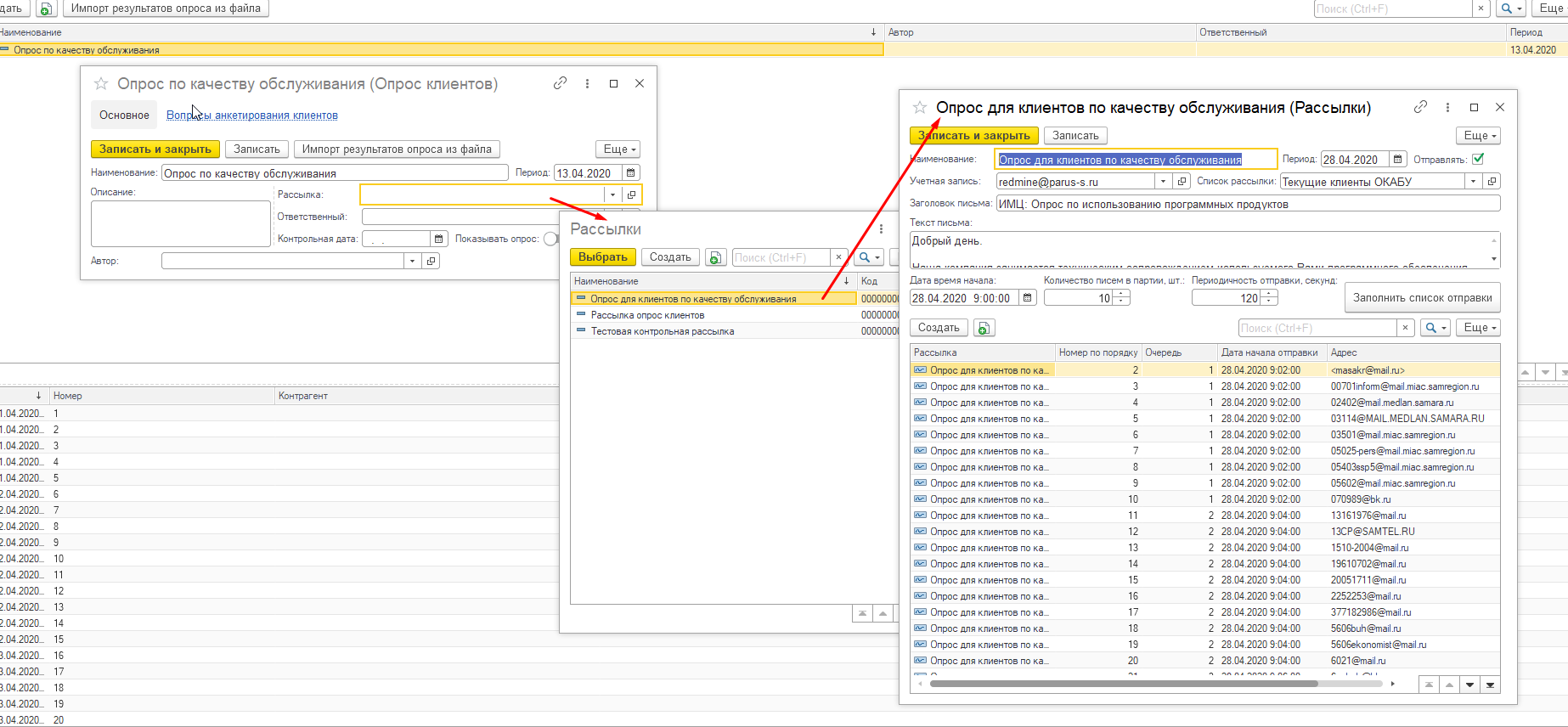Image resolution: width=1568 pixels, height=727 pixels.
Task: Increase the Периодичность отправки value with the stepper
Action: (x=1269, y=294)
